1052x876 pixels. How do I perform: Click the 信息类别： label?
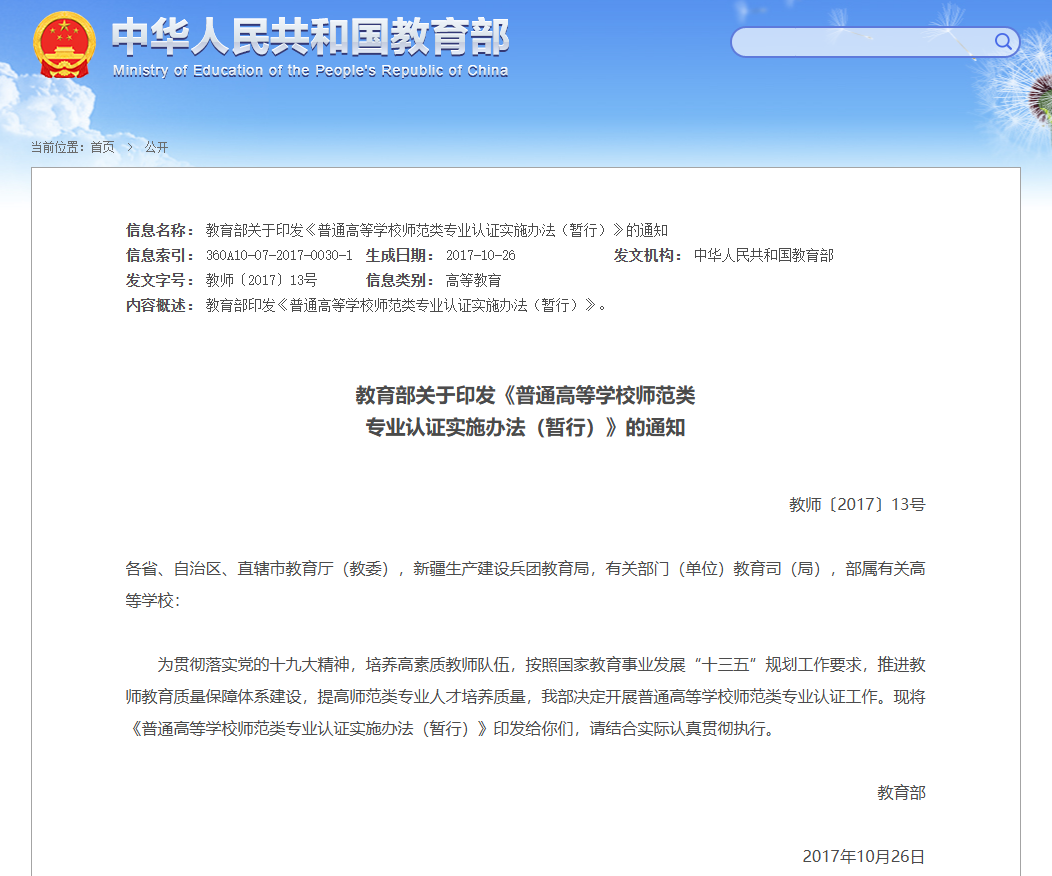[x=401, y=280]
